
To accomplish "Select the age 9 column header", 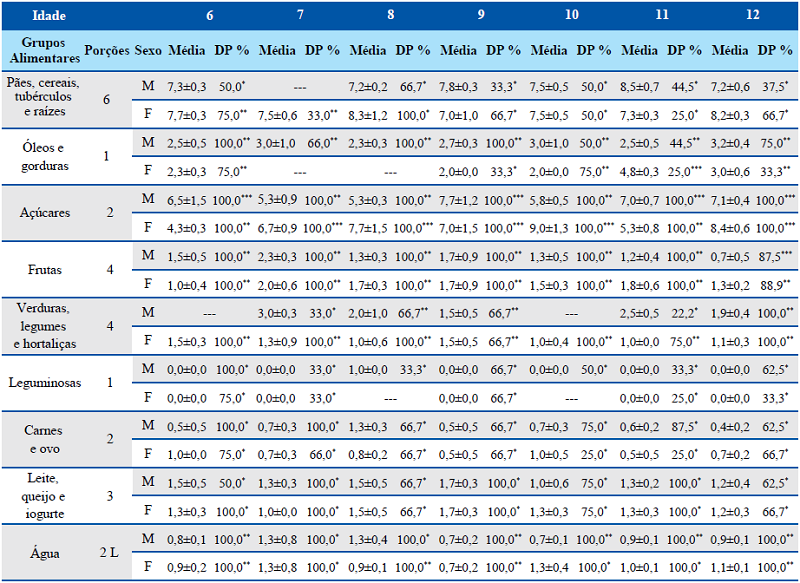I will 481,16.
